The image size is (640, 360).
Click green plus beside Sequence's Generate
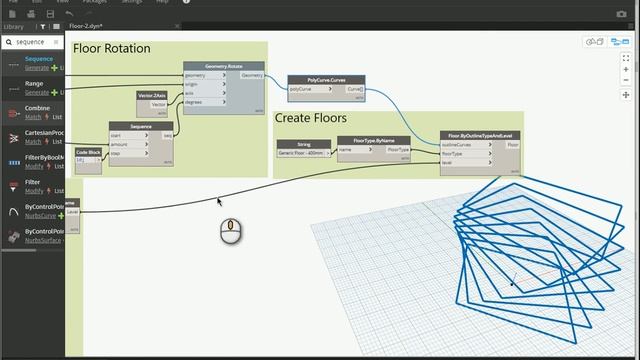pos(54,68)
